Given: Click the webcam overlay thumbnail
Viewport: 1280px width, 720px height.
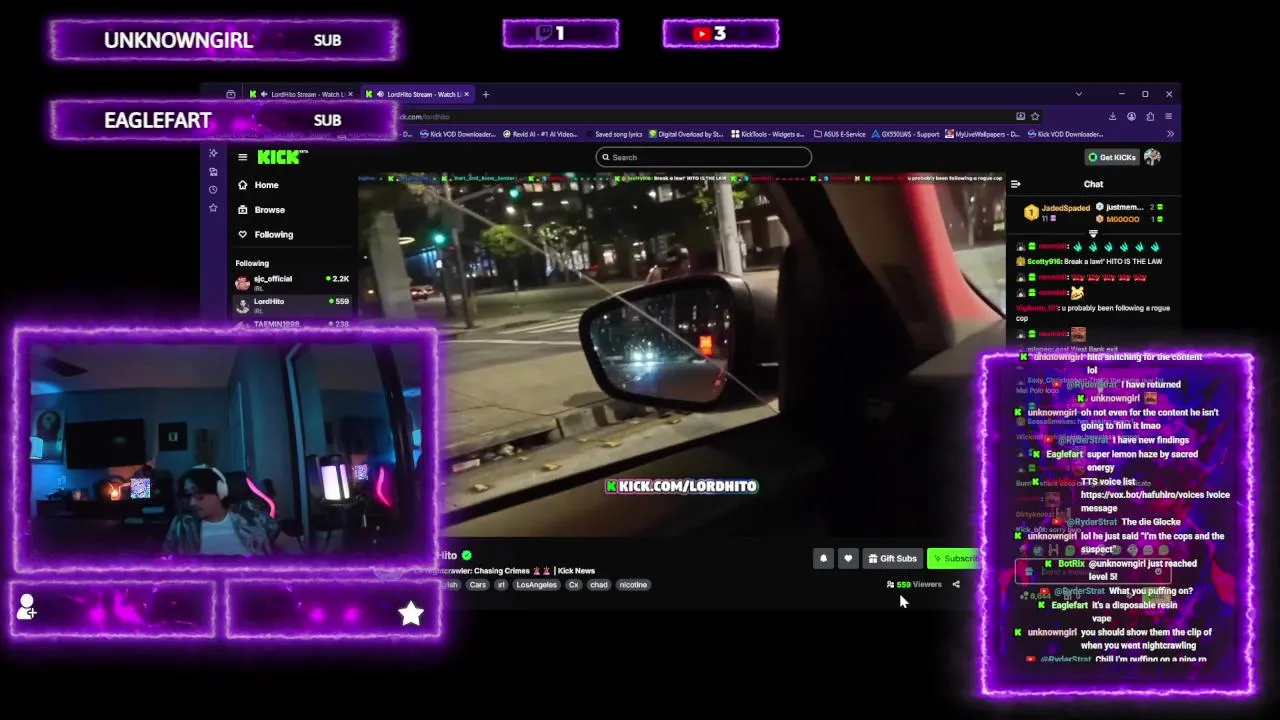Looking at the screenshot, I should pos(225,449).
